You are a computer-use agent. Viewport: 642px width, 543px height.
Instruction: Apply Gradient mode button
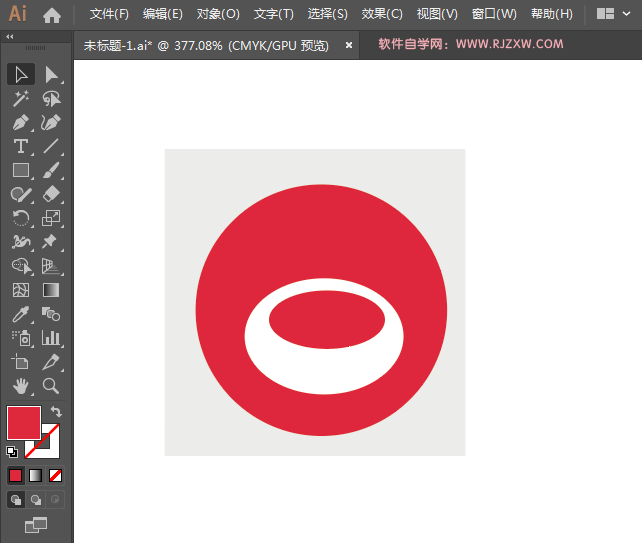36,475
